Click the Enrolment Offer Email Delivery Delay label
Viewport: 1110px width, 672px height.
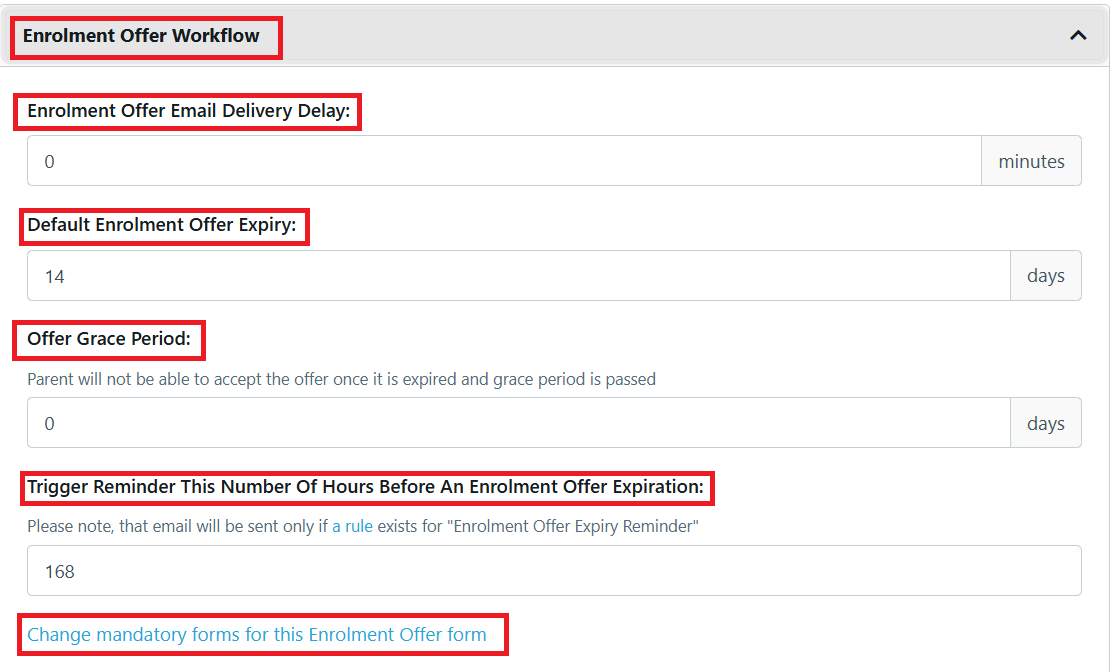point(186,111)
